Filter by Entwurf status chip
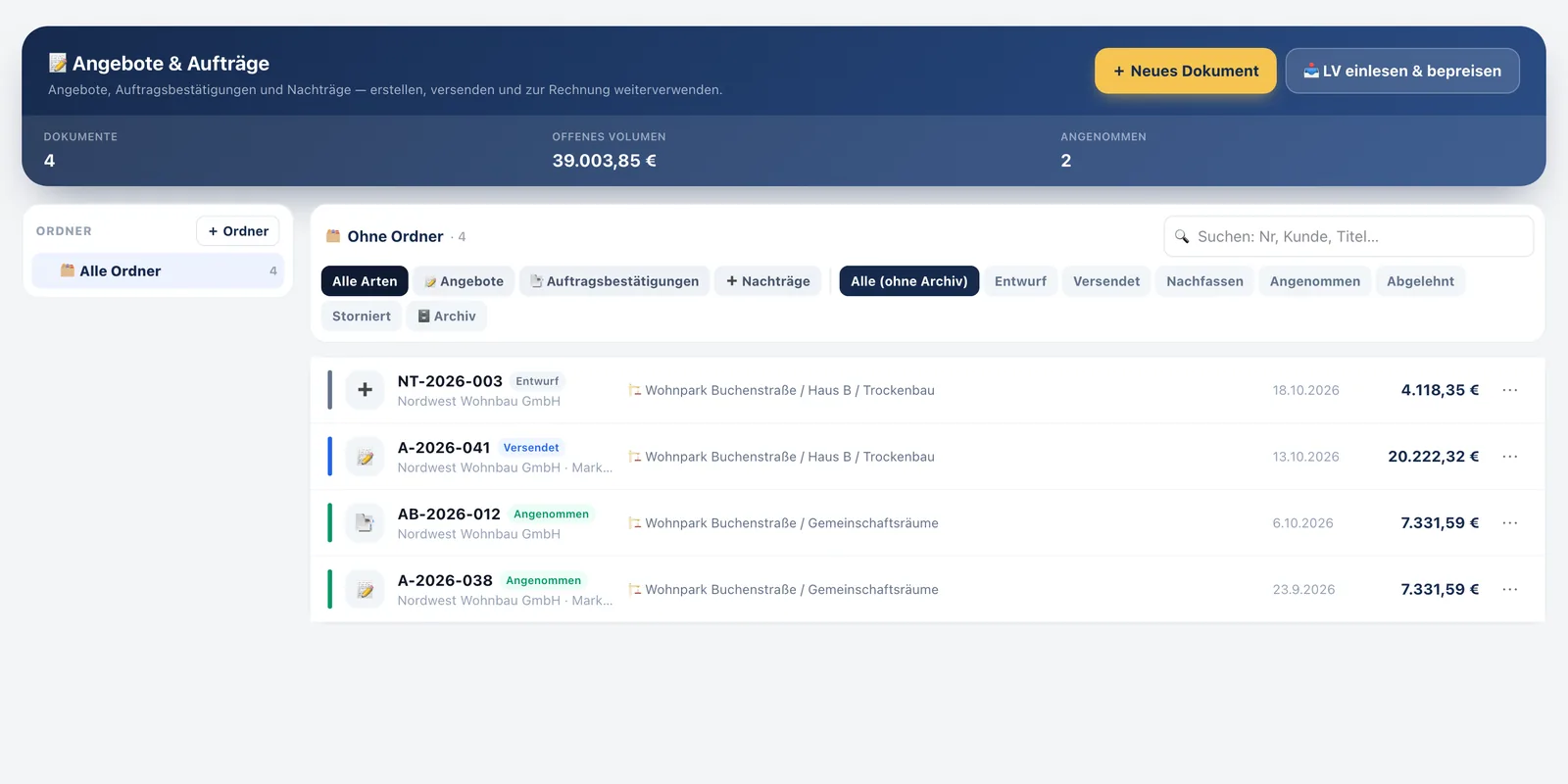 click(x=1020, y=281)
